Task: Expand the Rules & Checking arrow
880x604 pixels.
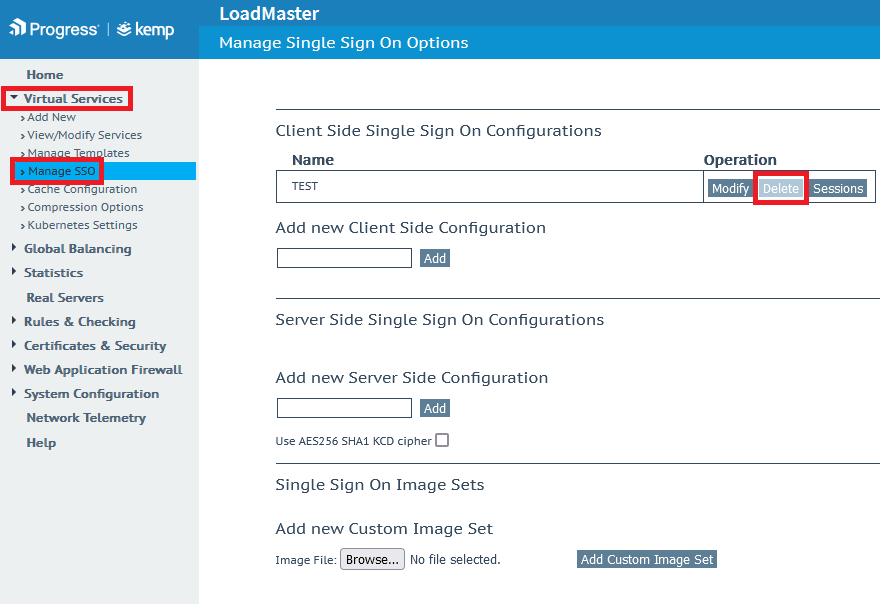Action: click(x=14, y=321)
